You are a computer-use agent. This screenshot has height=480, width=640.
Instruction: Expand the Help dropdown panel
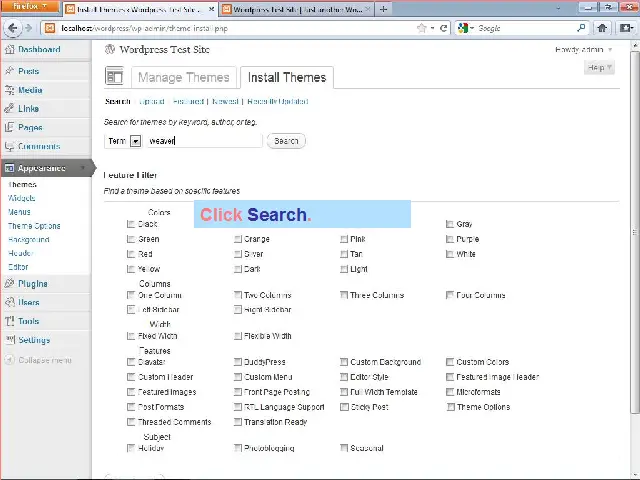click(x=599, y=68)
